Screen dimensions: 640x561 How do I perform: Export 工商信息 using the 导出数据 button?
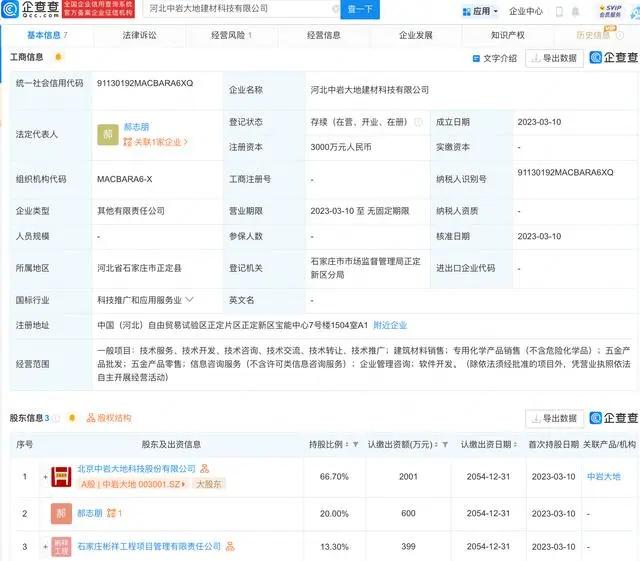[x=554, y=58]
